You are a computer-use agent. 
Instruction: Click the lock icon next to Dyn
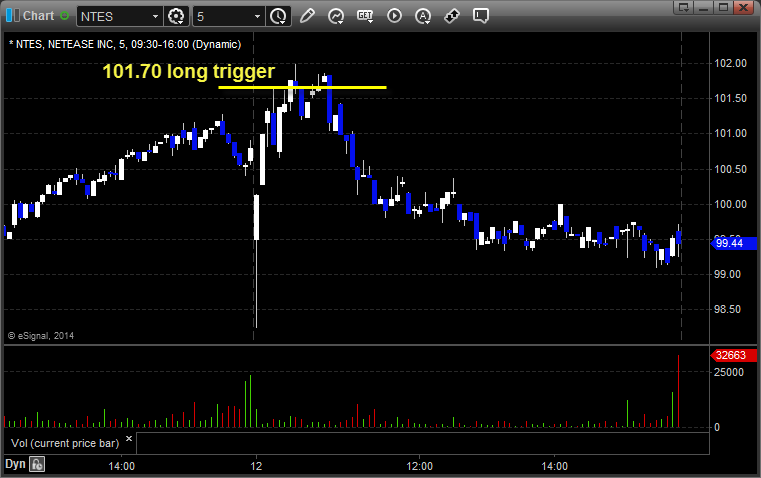coord(37,464)
